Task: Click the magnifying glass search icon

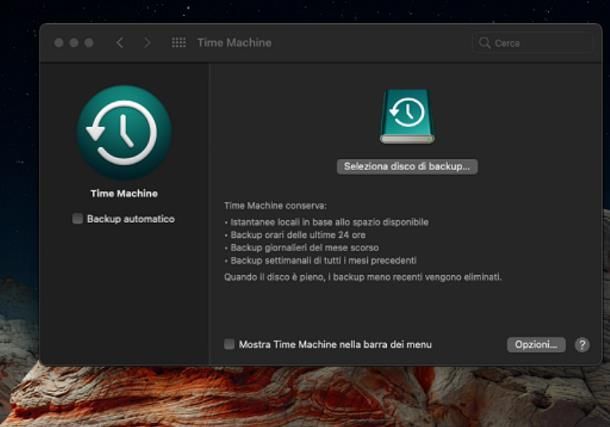Action: point(484,43)
